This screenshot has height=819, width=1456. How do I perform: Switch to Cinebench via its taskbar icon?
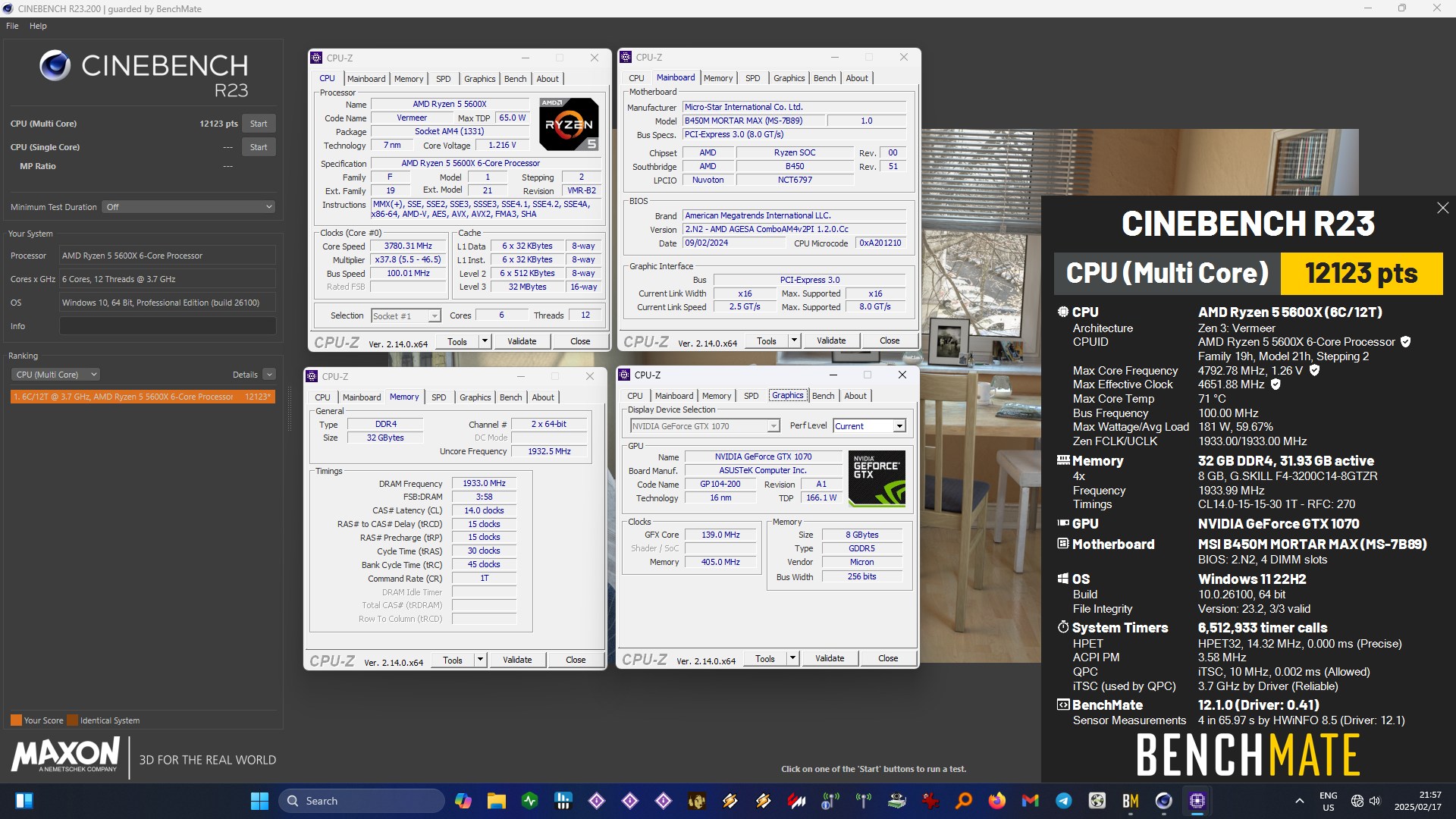pyautogui.click(x=1163, y=801)
